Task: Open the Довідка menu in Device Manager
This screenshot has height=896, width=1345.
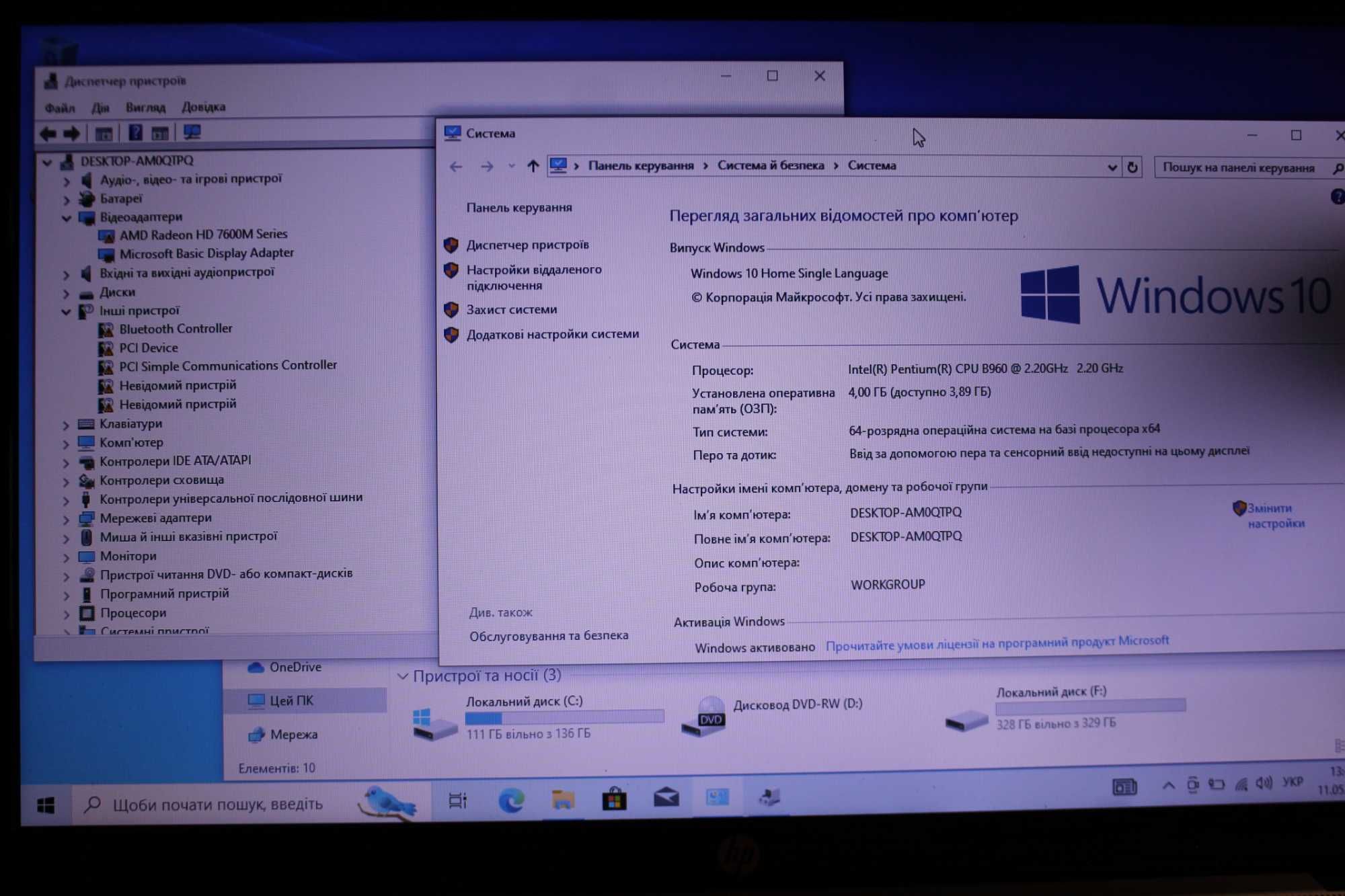Action: pos(204,107)
